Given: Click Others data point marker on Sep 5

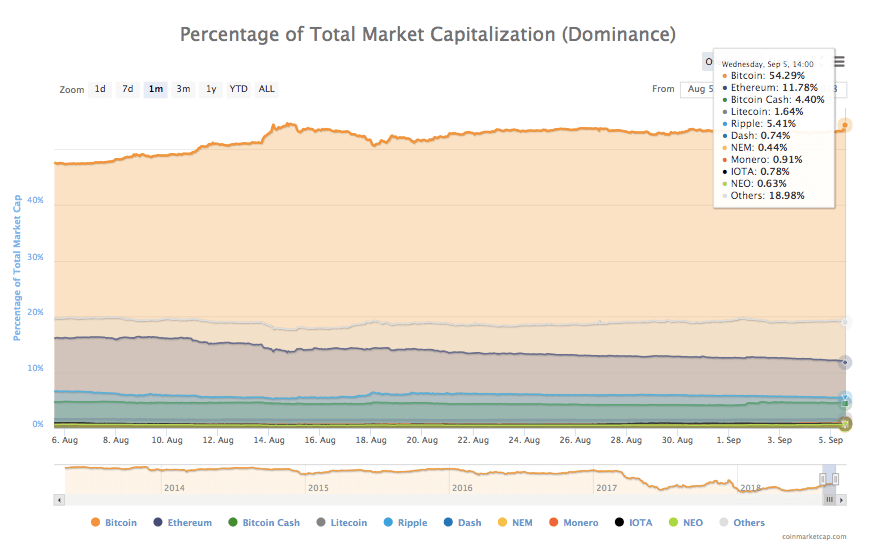Looking at the screenshot, I should pyautogui.click(x=845, y=322).
